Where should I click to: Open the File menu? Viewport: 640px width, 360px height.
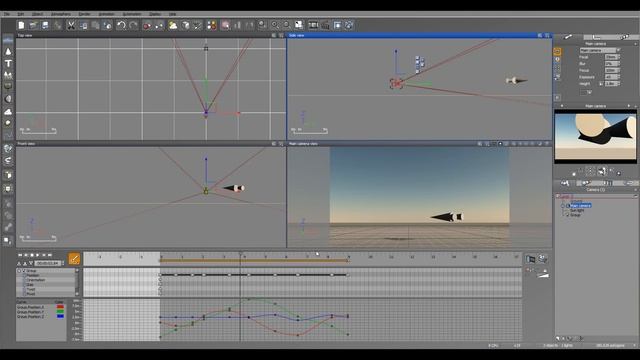pyautogui.click(x=7, y=14)
